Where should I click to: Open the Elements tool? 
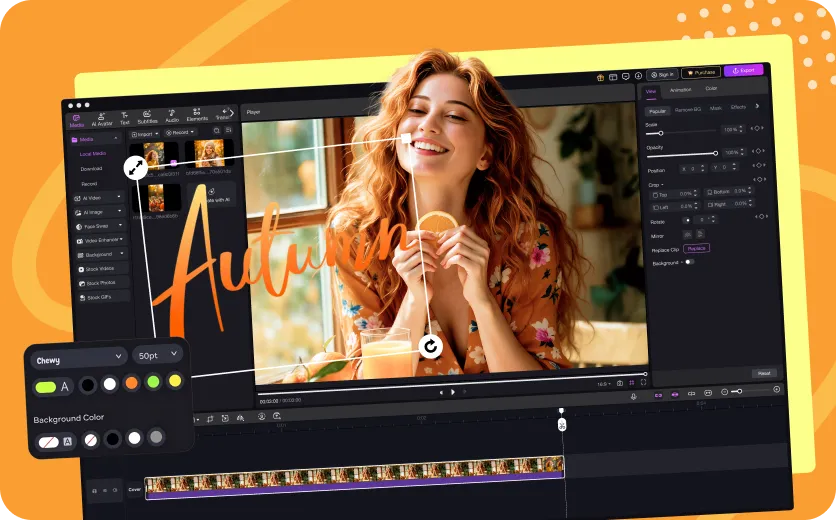pyautogui.click(x=197, y=115)
